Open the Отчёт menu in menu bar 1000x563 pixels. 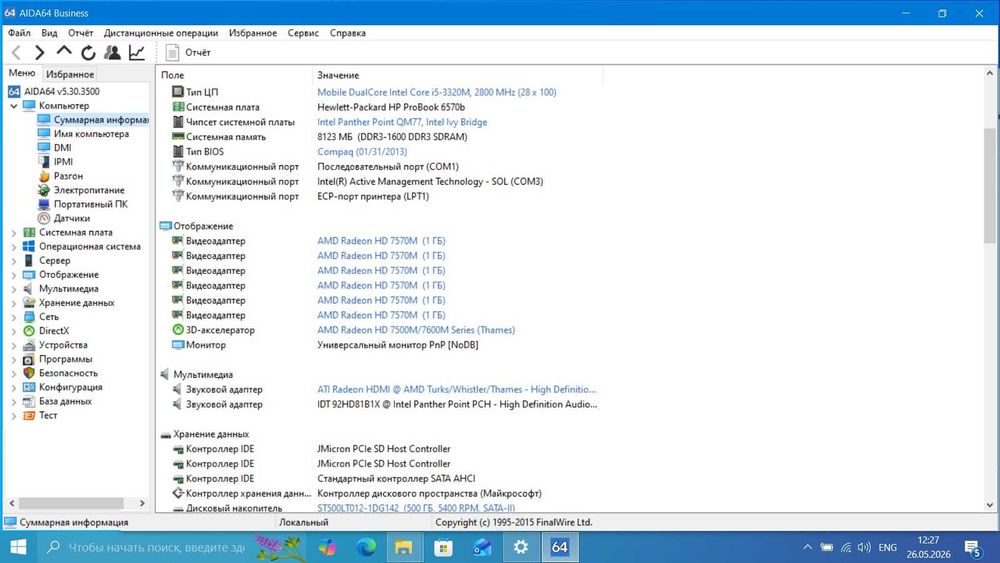[80, 33]
